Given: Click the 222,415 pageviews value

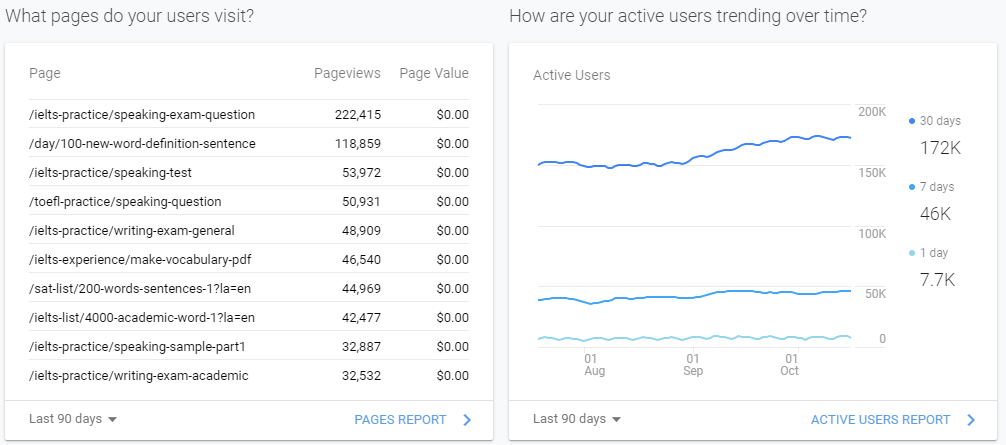Looking at the screenshot, I should tap(358, 115).
